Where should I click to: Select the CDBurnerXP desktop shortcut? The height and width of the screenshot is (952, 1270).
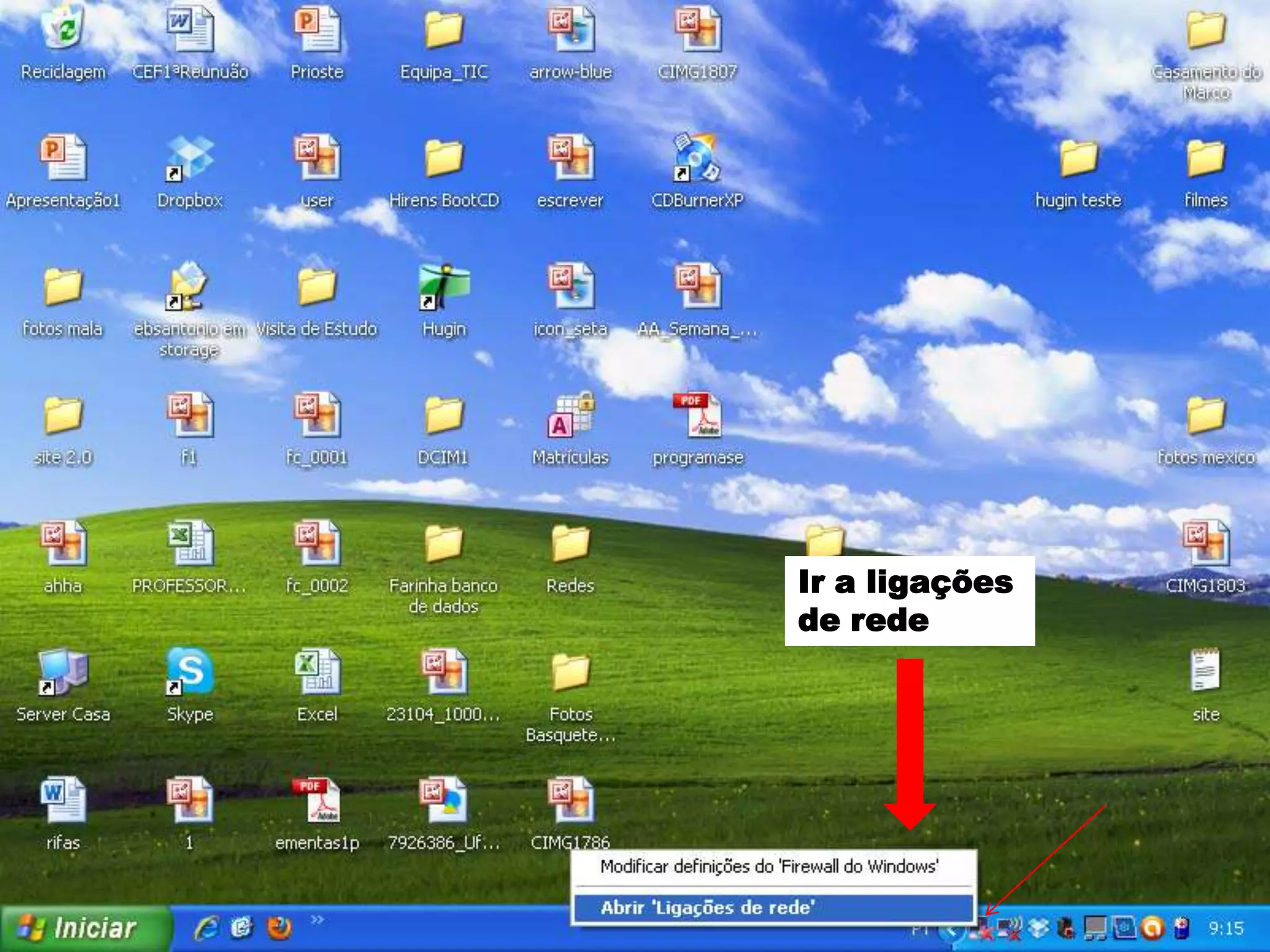pyautogui.click(x=697, y=158)
